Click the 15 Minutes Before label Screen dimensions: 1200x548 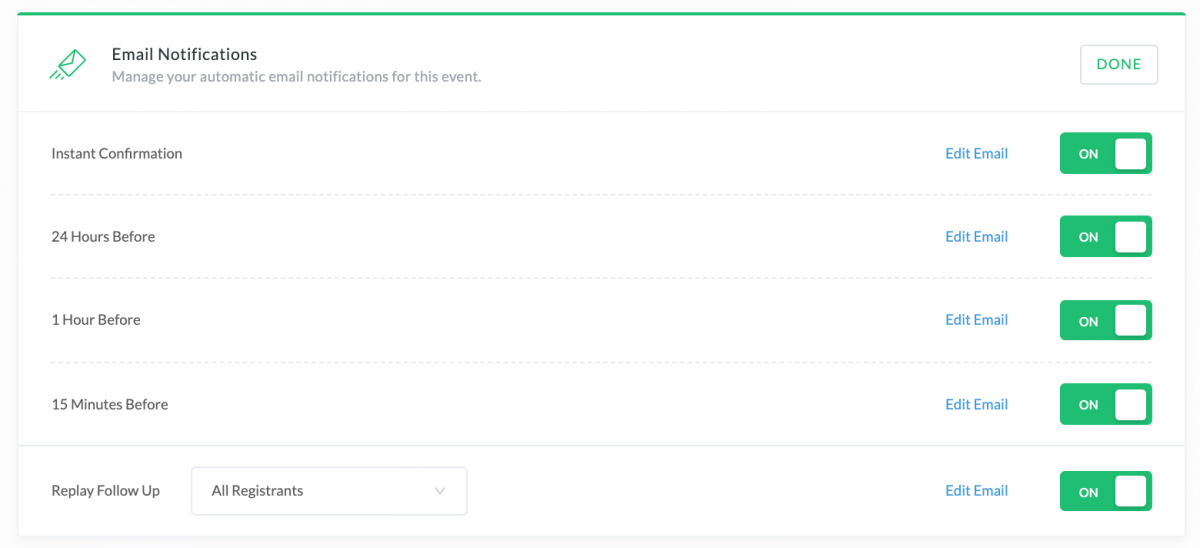pyautogui.click(x=110, y=405)
